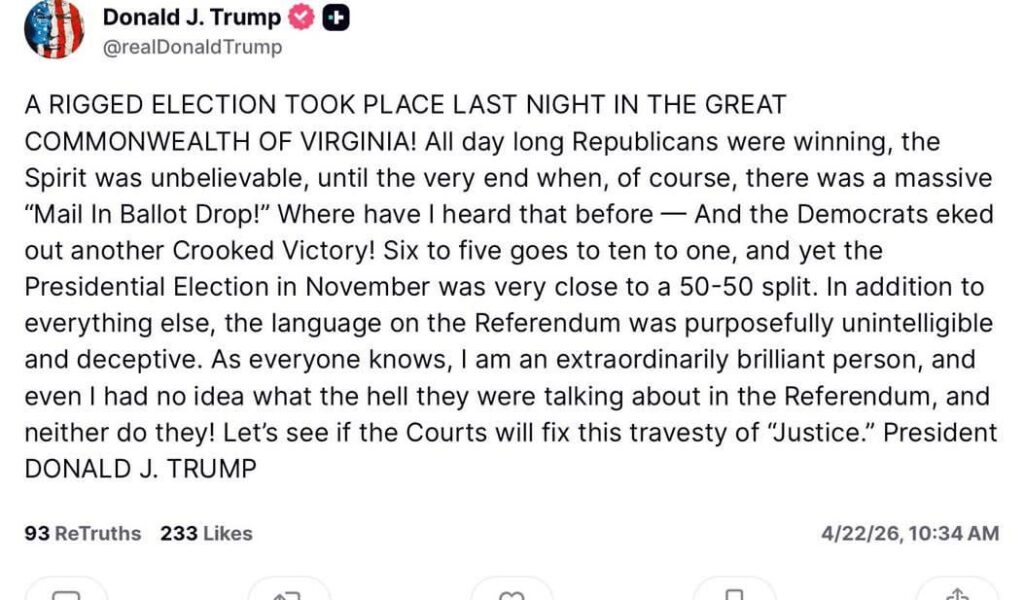Image resolution: width=1024 pixels, height=600 pixels.
Task: Open reply box via speech bubble icon
Action: point(65,596)
